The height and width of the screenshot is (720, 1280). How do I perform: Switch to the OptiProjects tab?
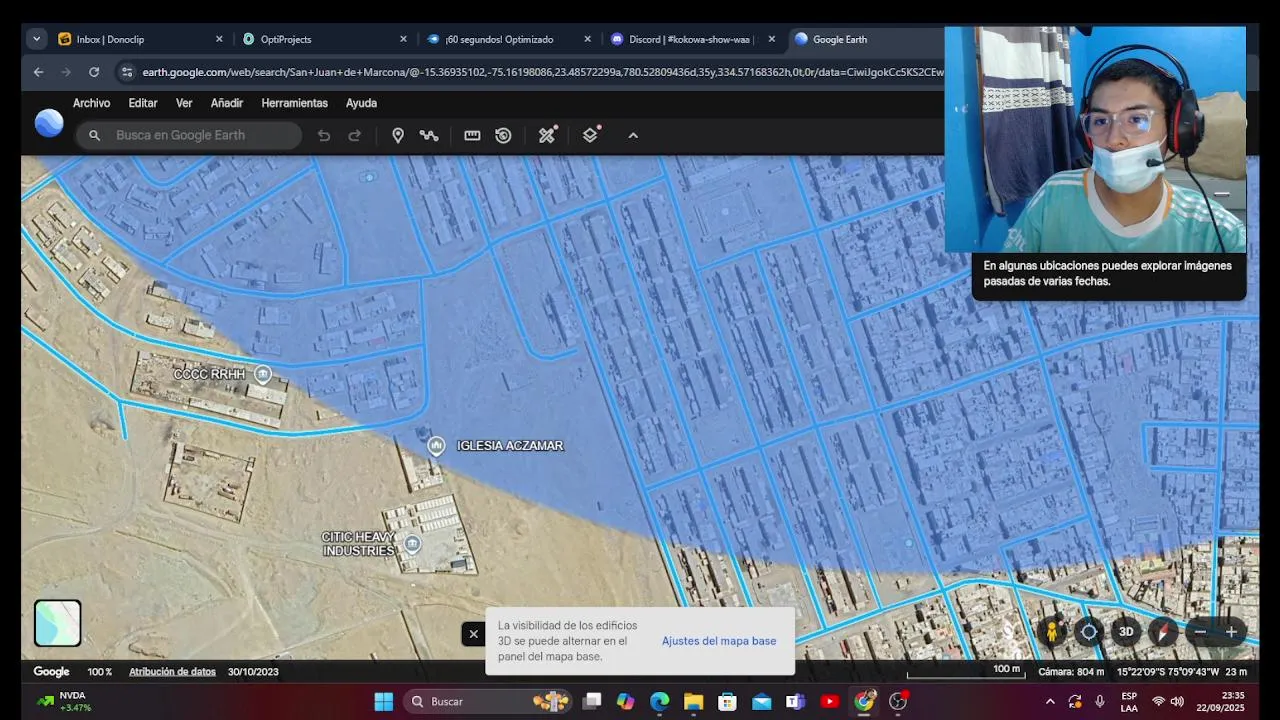pos(325,39)
